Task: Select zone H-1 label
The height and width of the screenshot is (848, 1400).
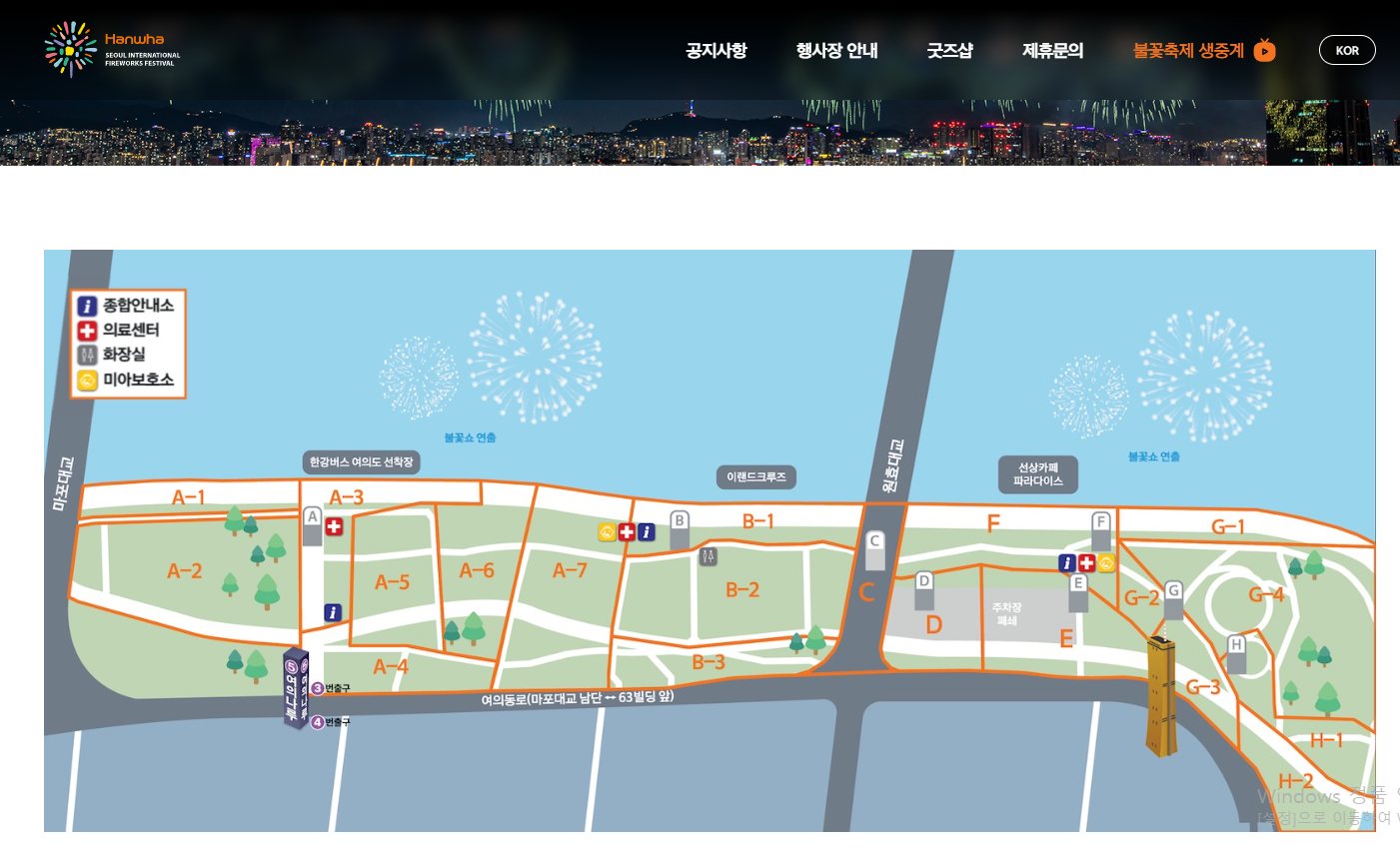Action: pos(1327,740)
